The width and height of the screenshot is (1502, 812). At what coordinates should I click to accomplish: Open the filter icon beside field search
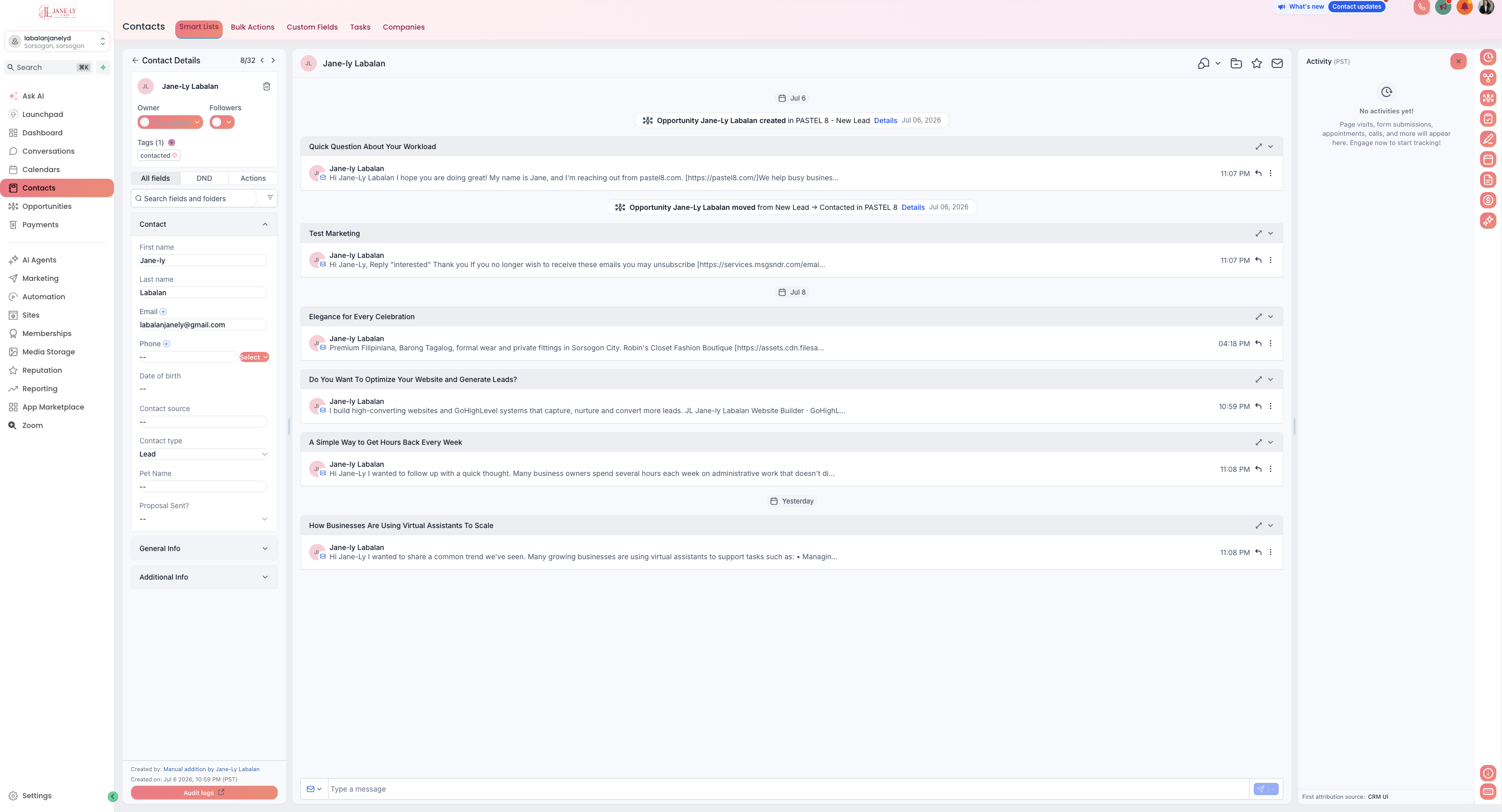point(270,198)
